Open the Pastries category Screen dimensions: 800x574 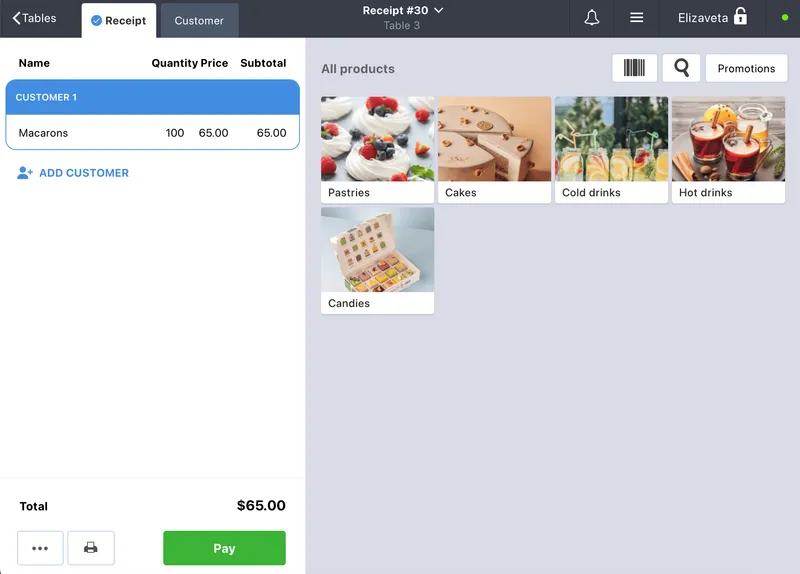pyautogui.click(x=378, y=150)
